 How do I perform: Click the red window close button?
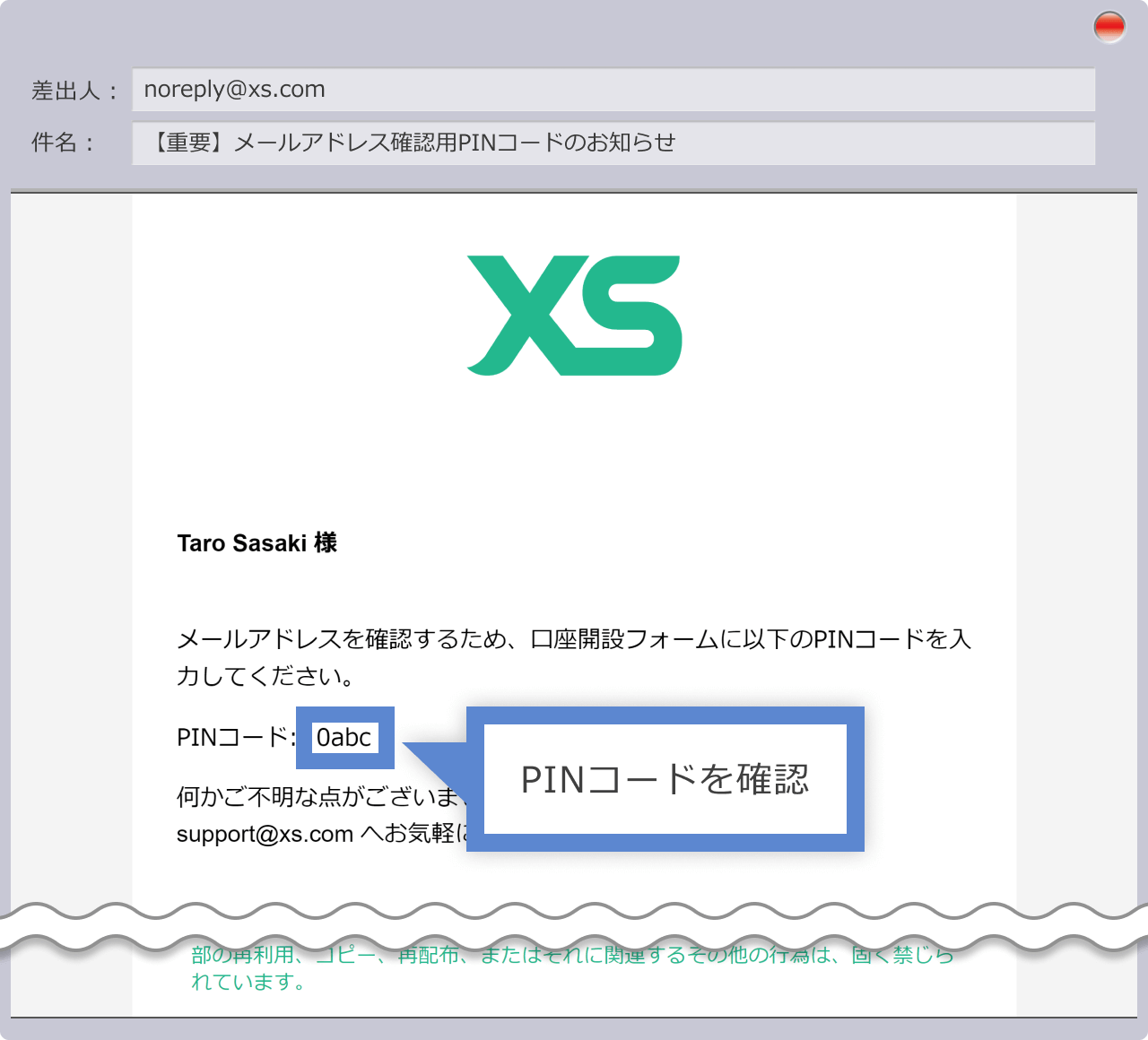coord(1109,27)
